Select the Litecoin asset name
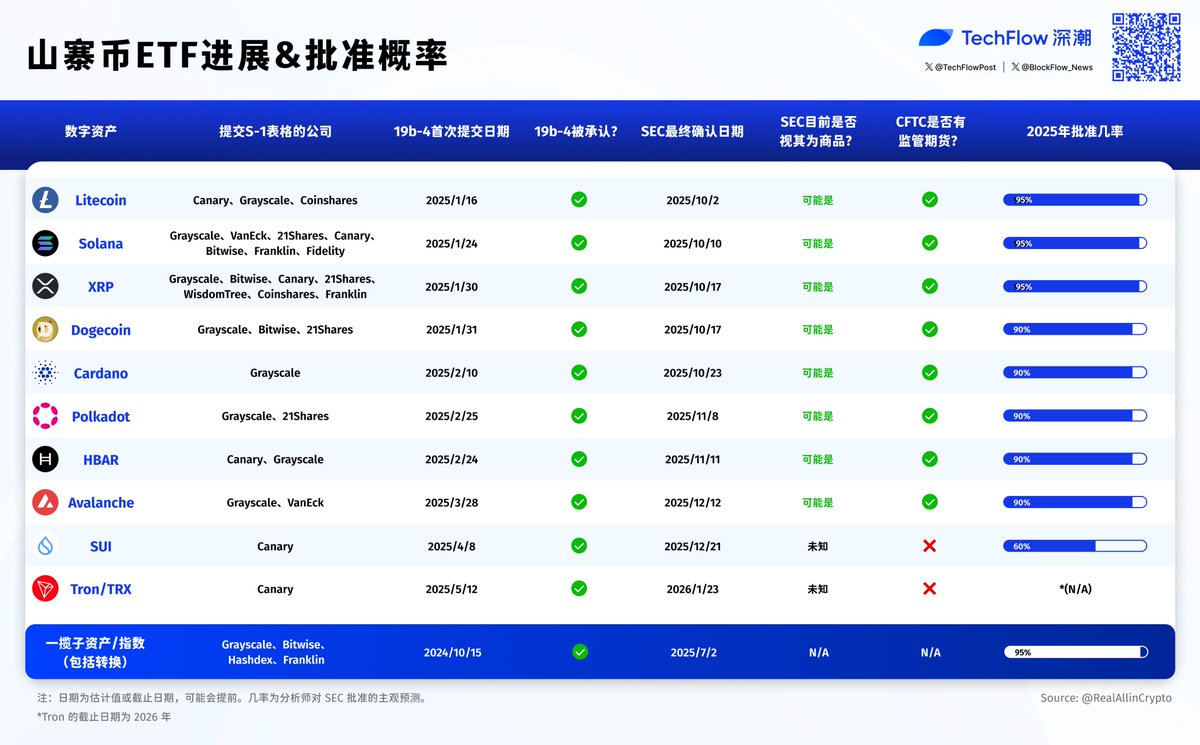The width and height of the screenshot is (1200, 745). pos(101,200)
